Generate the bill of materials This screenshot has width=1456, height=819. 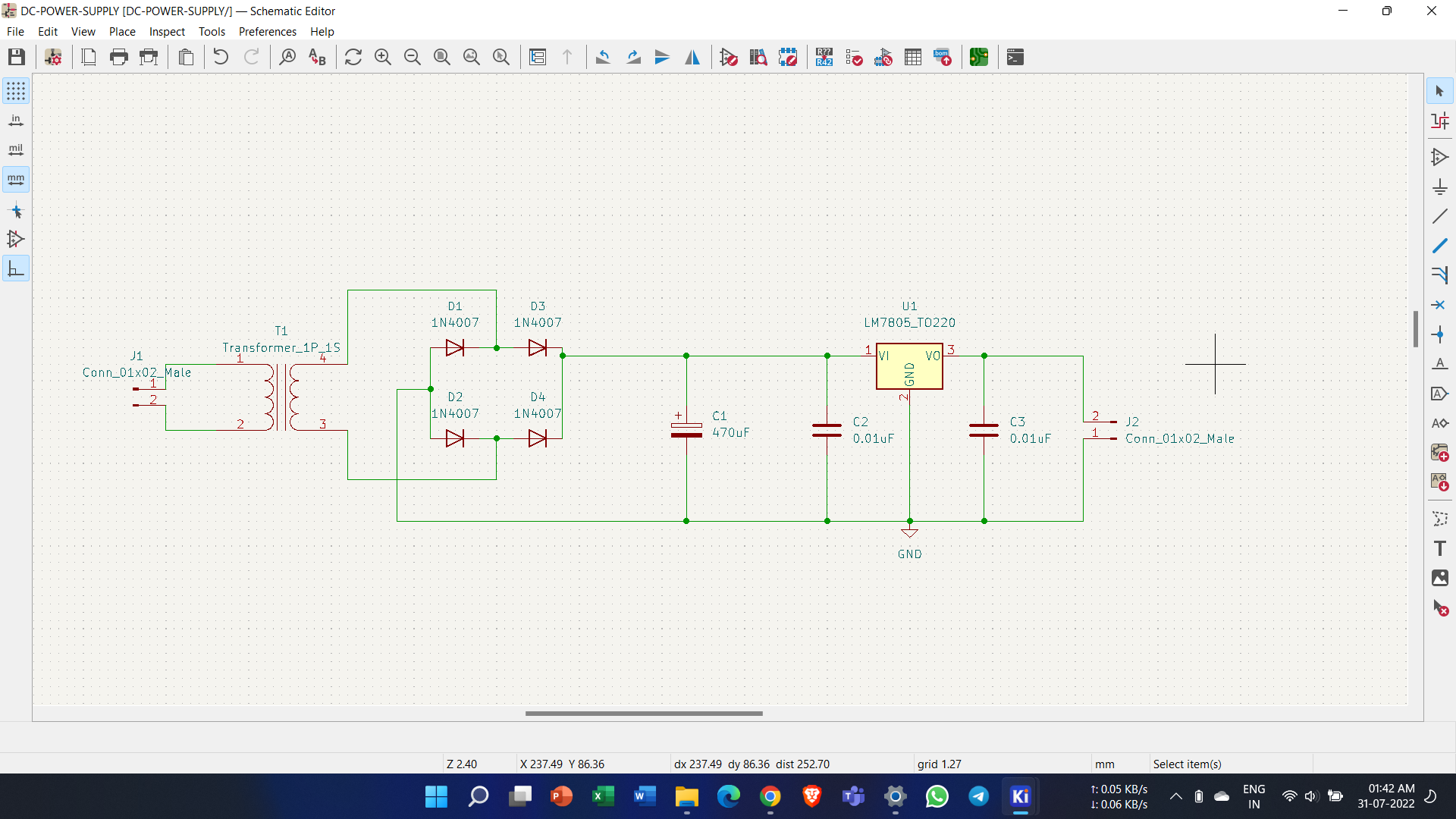(943, 57)
